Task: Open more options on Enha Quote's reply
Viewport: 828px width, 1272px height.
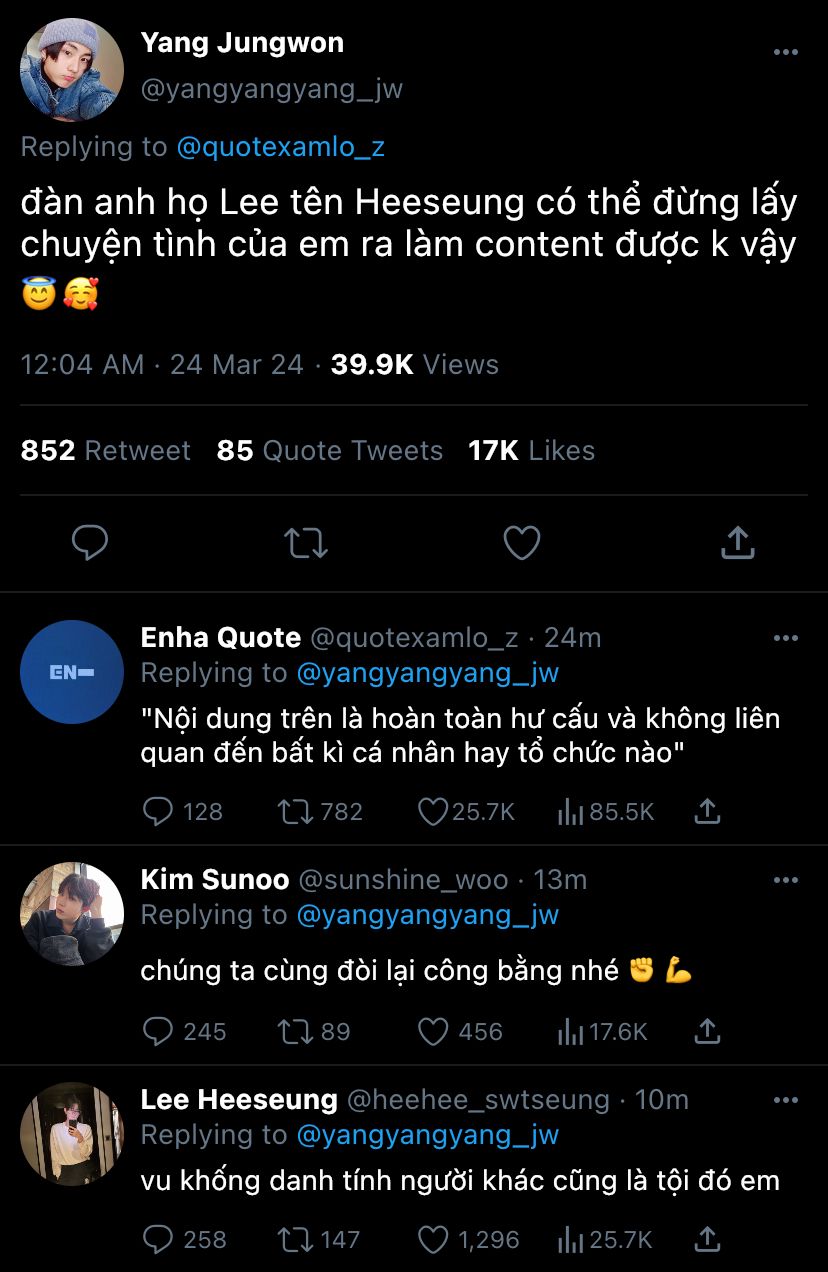Action: click(x=786, y=638)
